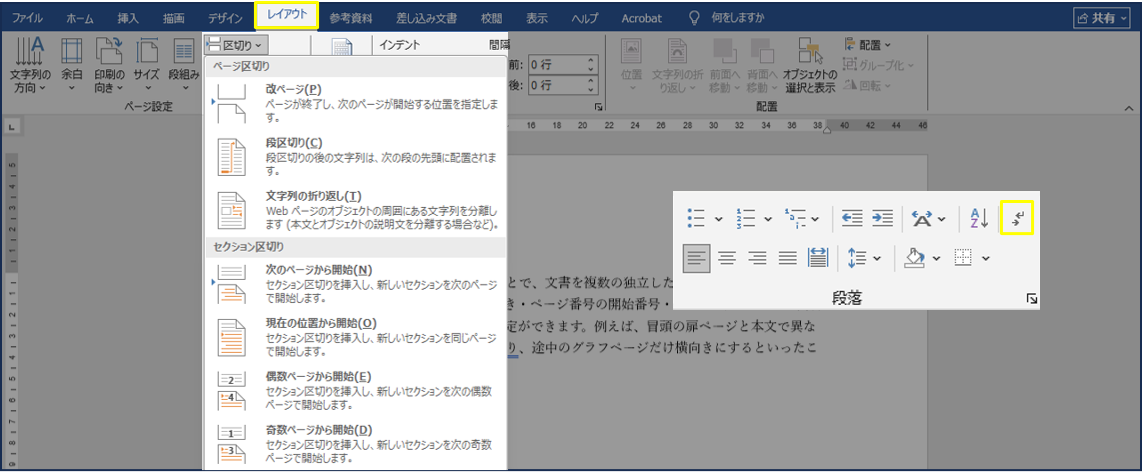Click the increase indent icon
1142x472 pixels.
(881, 218)
